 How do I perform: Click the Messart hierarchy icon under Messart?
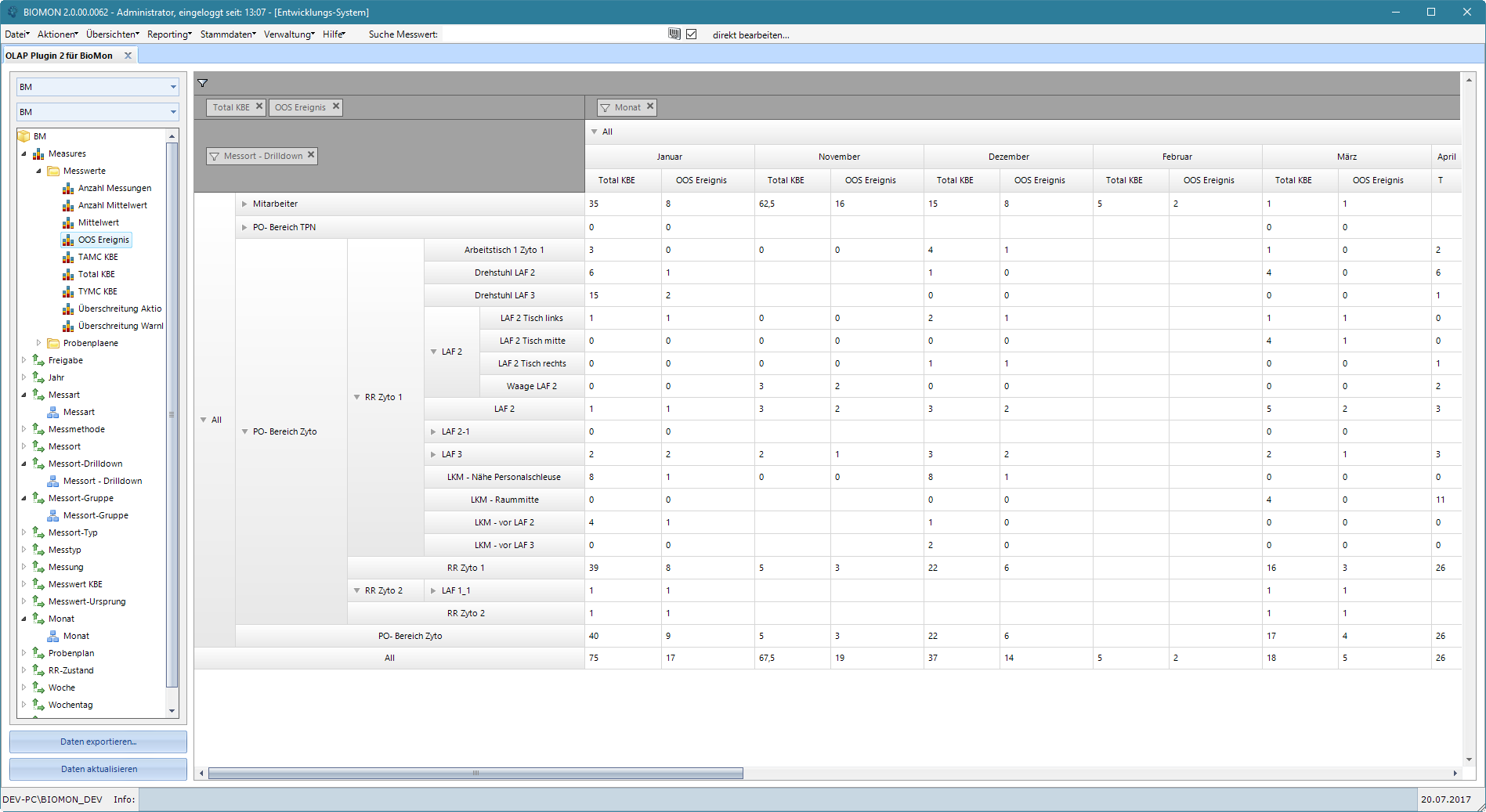[x=53, y=412]
